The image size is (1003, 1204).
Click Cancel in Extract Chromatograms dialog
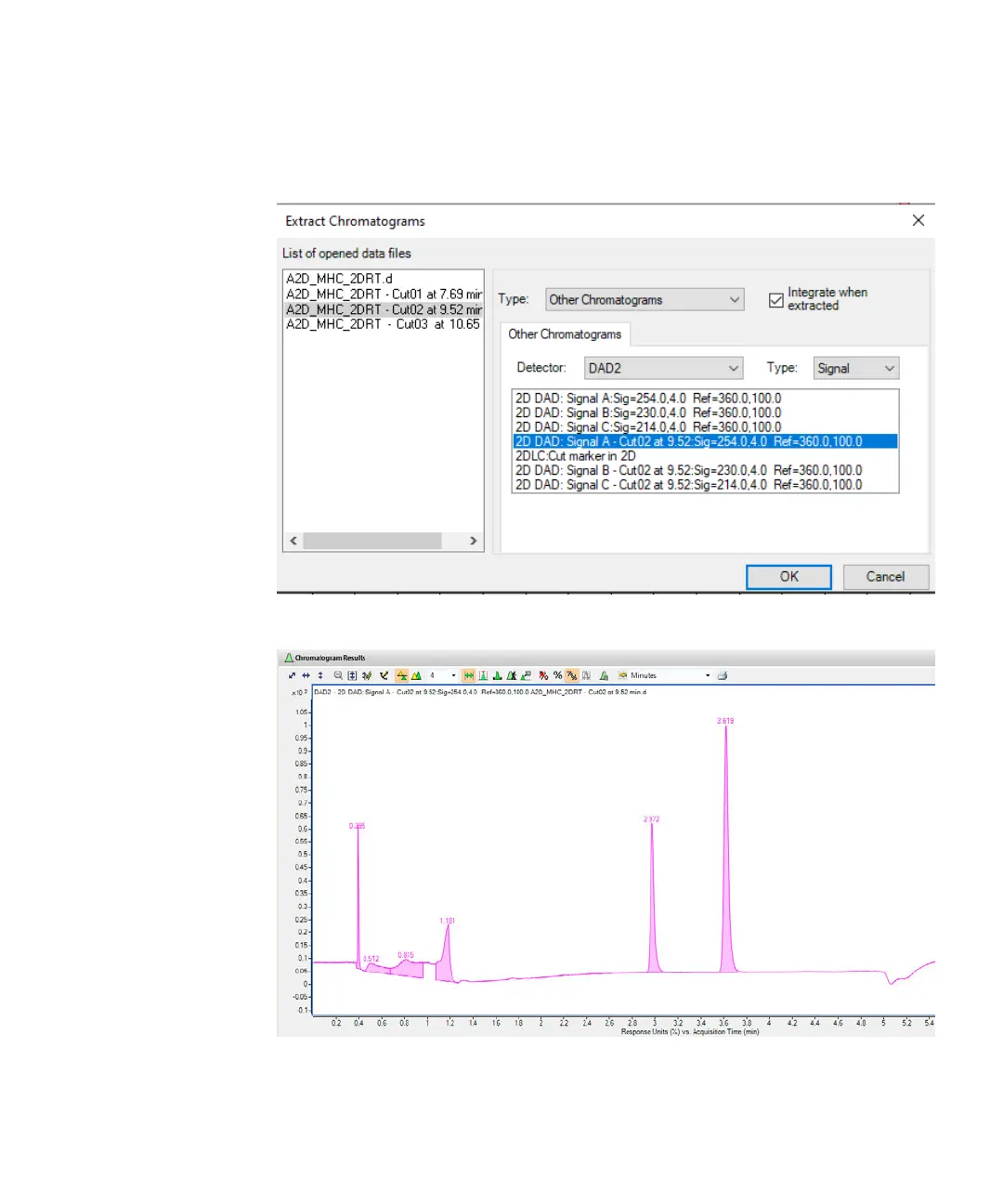[885, 577]
